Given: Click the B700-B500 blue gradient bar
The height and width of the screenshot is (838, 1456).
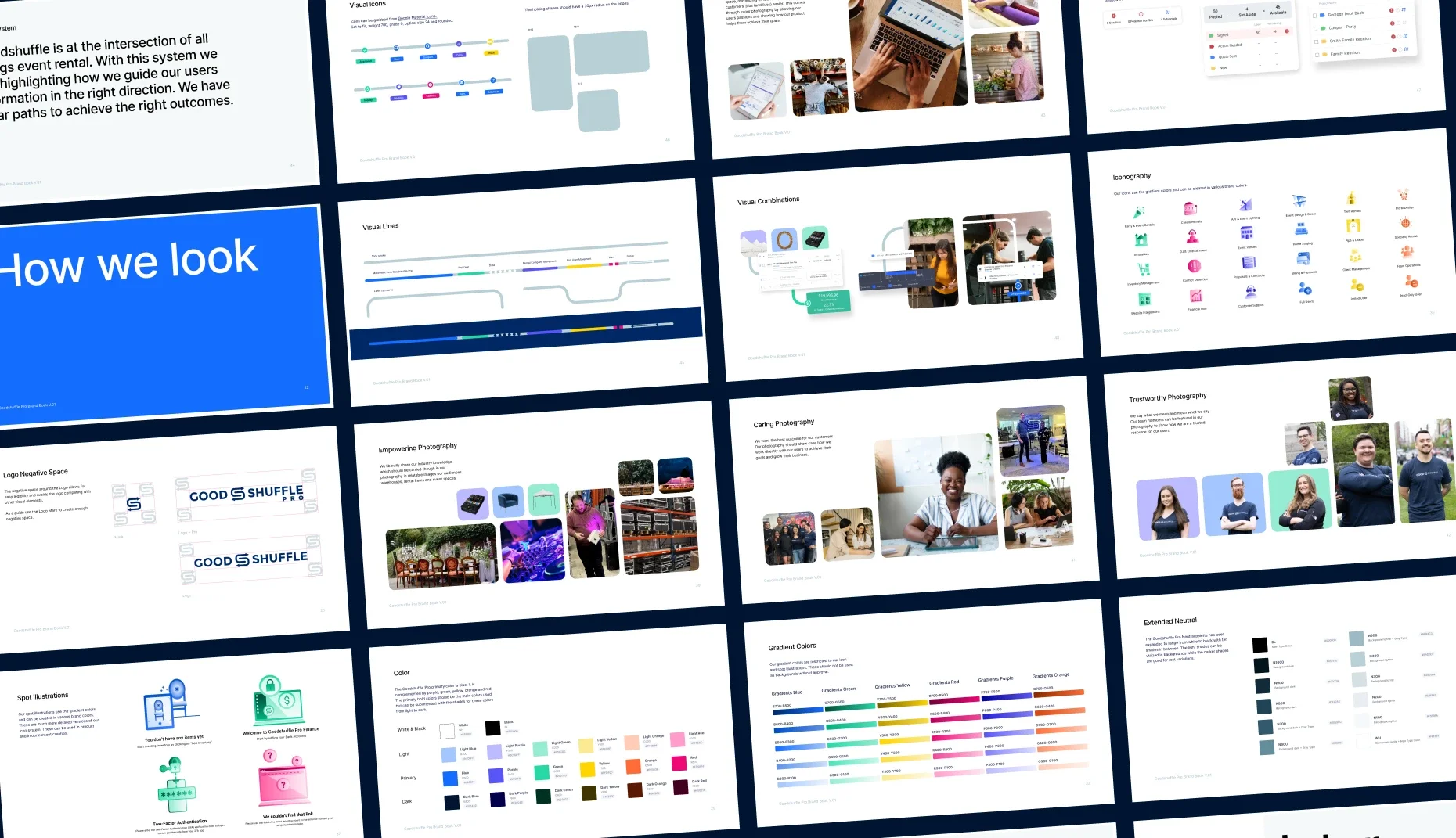Looking at the screenshot, I should click(x=798, y=710).
